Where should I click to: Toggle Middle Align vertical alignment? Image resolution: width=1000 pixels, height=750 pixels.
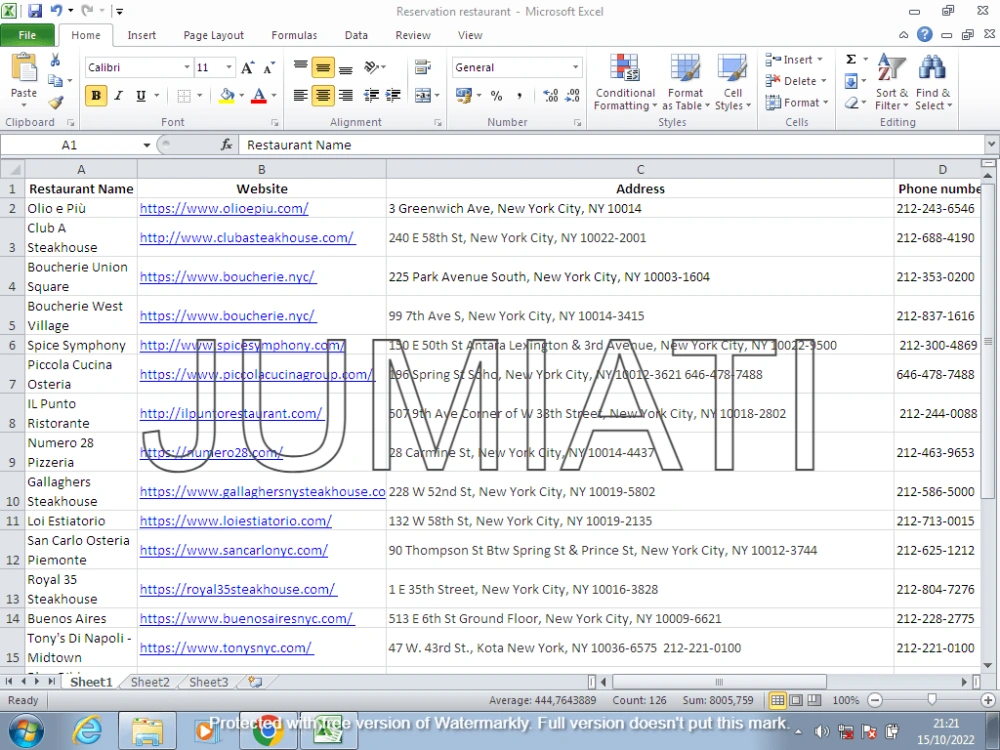(323, 67)
